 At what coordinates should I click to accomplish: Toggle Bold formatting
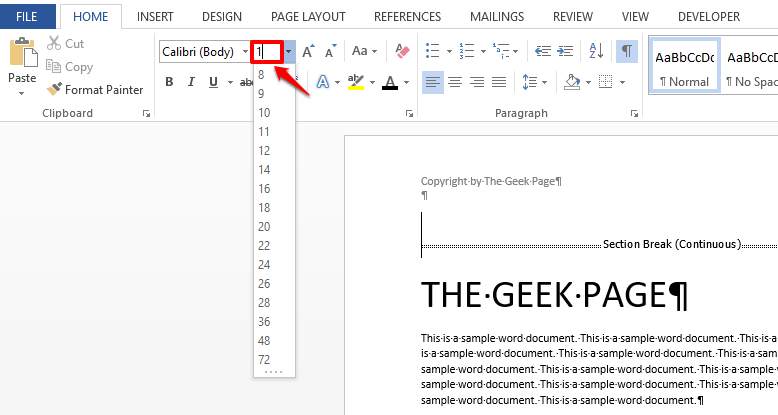170,82
